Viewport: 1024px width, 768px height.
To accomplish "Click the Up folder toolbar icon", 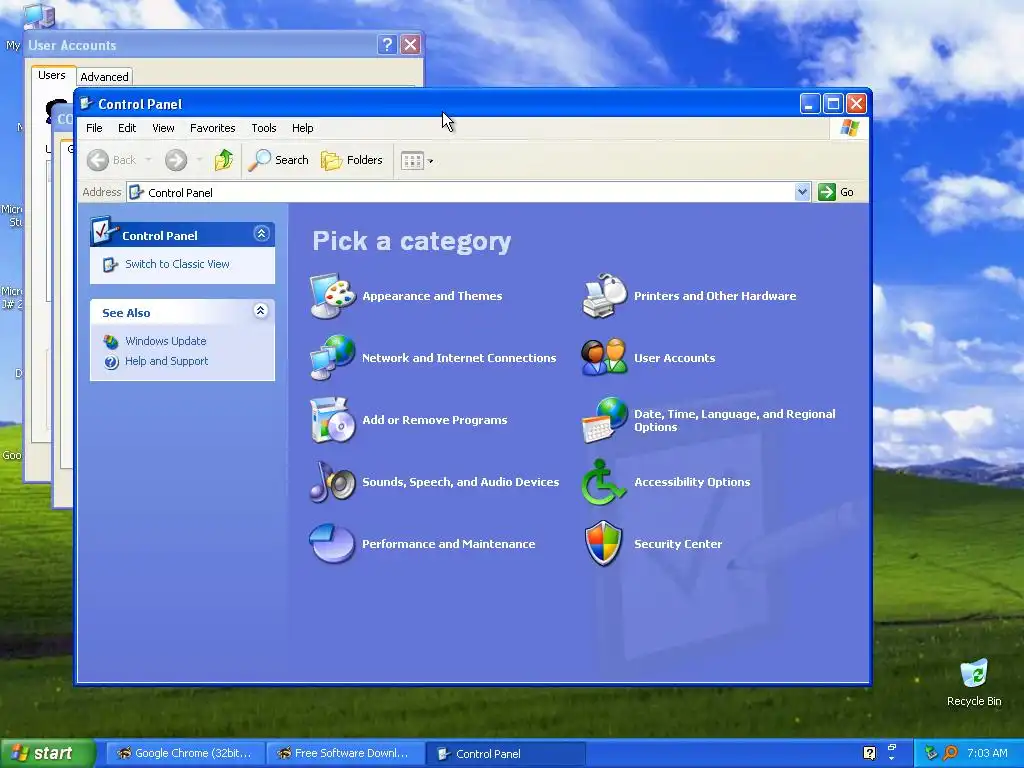I will tap(223, 160).
